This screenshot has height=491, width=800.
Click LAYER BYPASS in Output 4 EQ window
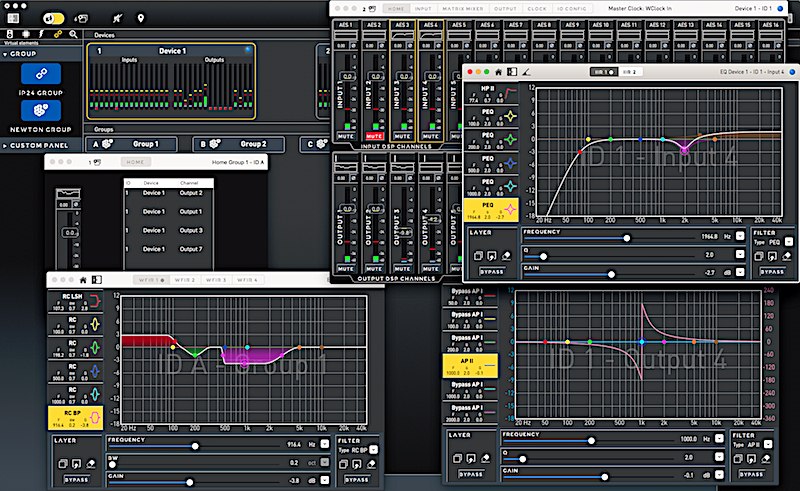coord(470,474)
